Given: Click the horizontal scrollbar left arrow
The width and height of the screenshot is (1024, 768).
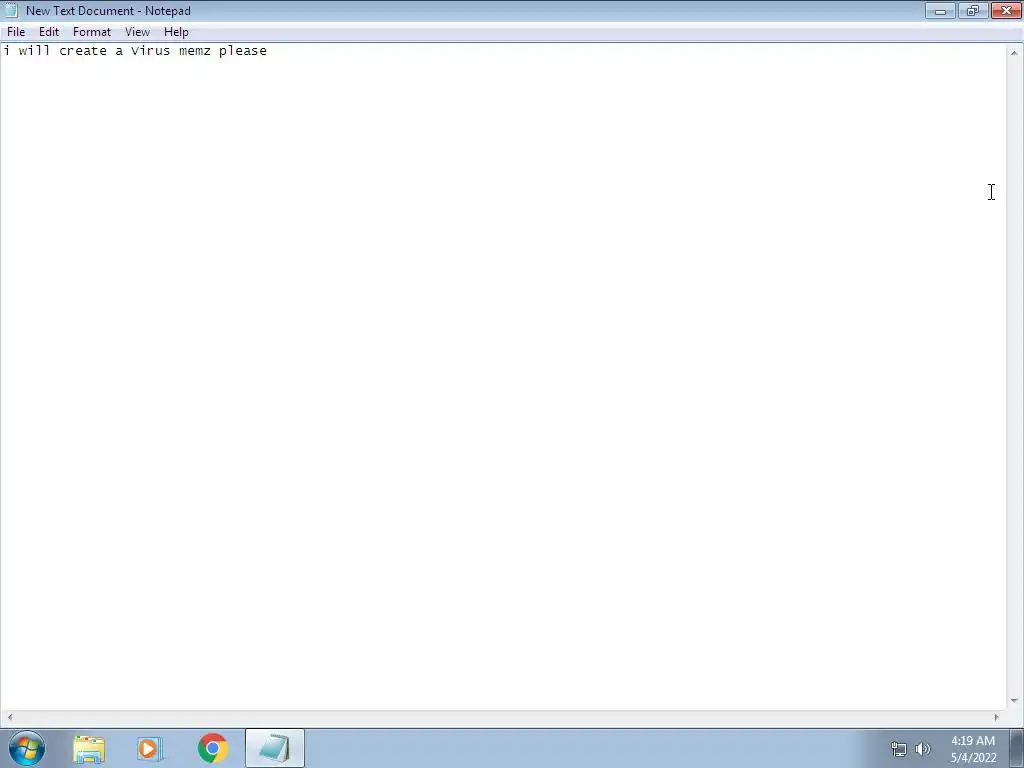Looking at the screenshot, I should 9,716.
